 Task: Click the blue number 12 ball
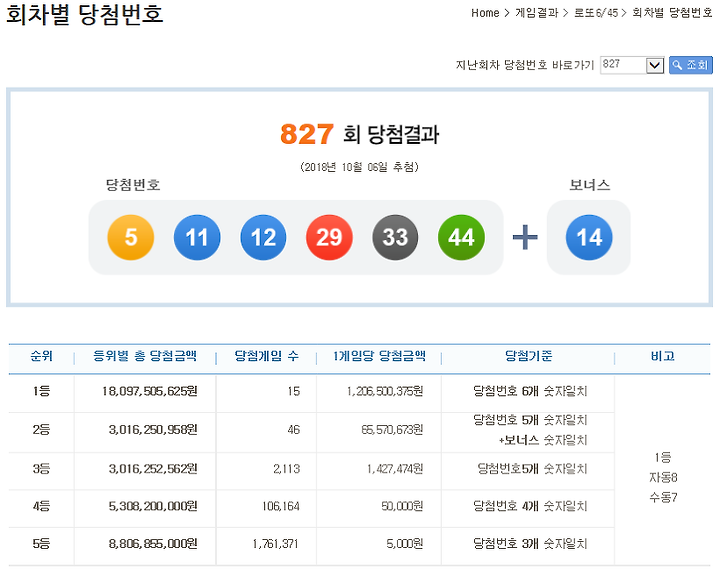[x=263, y=237]
